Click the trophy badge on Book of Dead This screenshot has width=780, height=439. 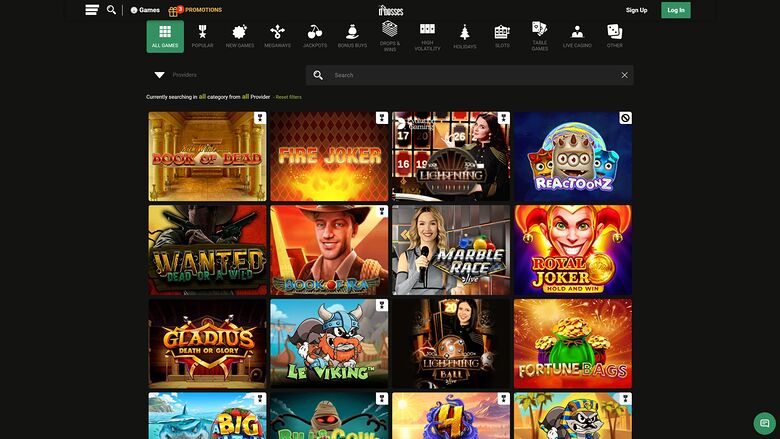[260, 118]
